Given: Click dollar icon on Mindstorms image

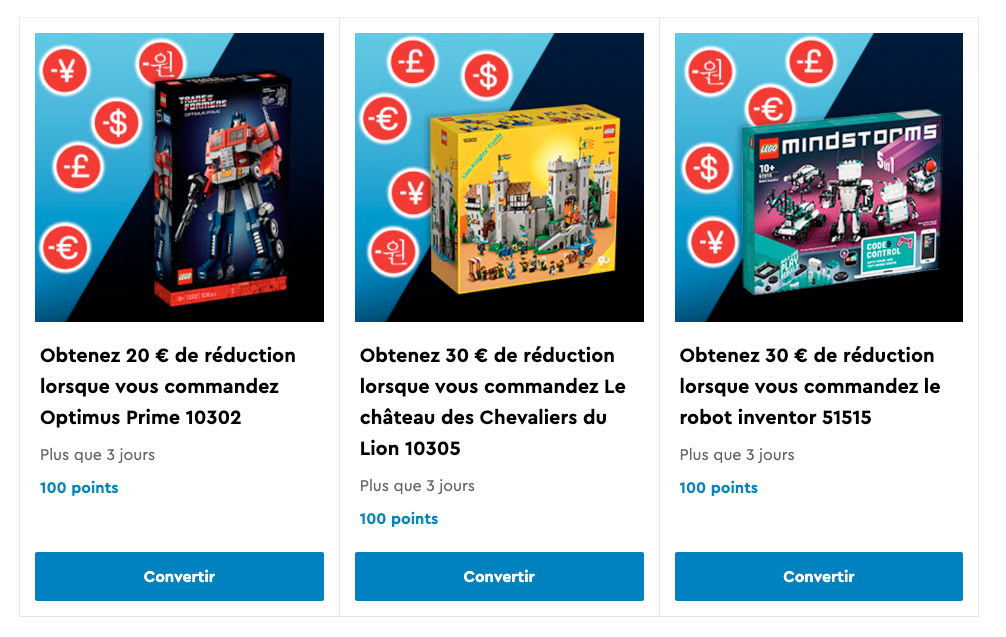Looking at the screenshot, I should pyautogui.click(x=708, y=168).
